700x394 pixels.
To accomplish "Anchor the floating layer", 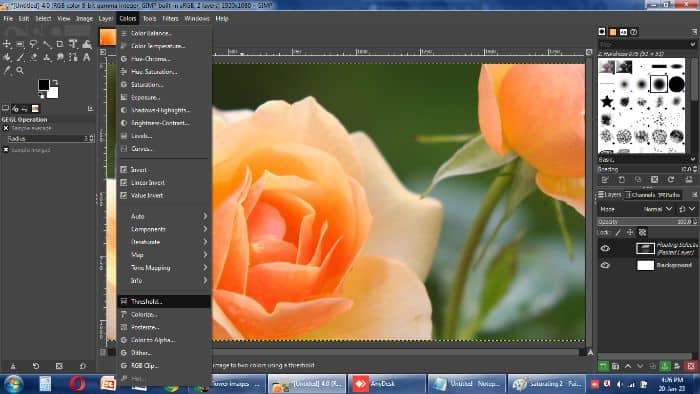I will point(665,366).
